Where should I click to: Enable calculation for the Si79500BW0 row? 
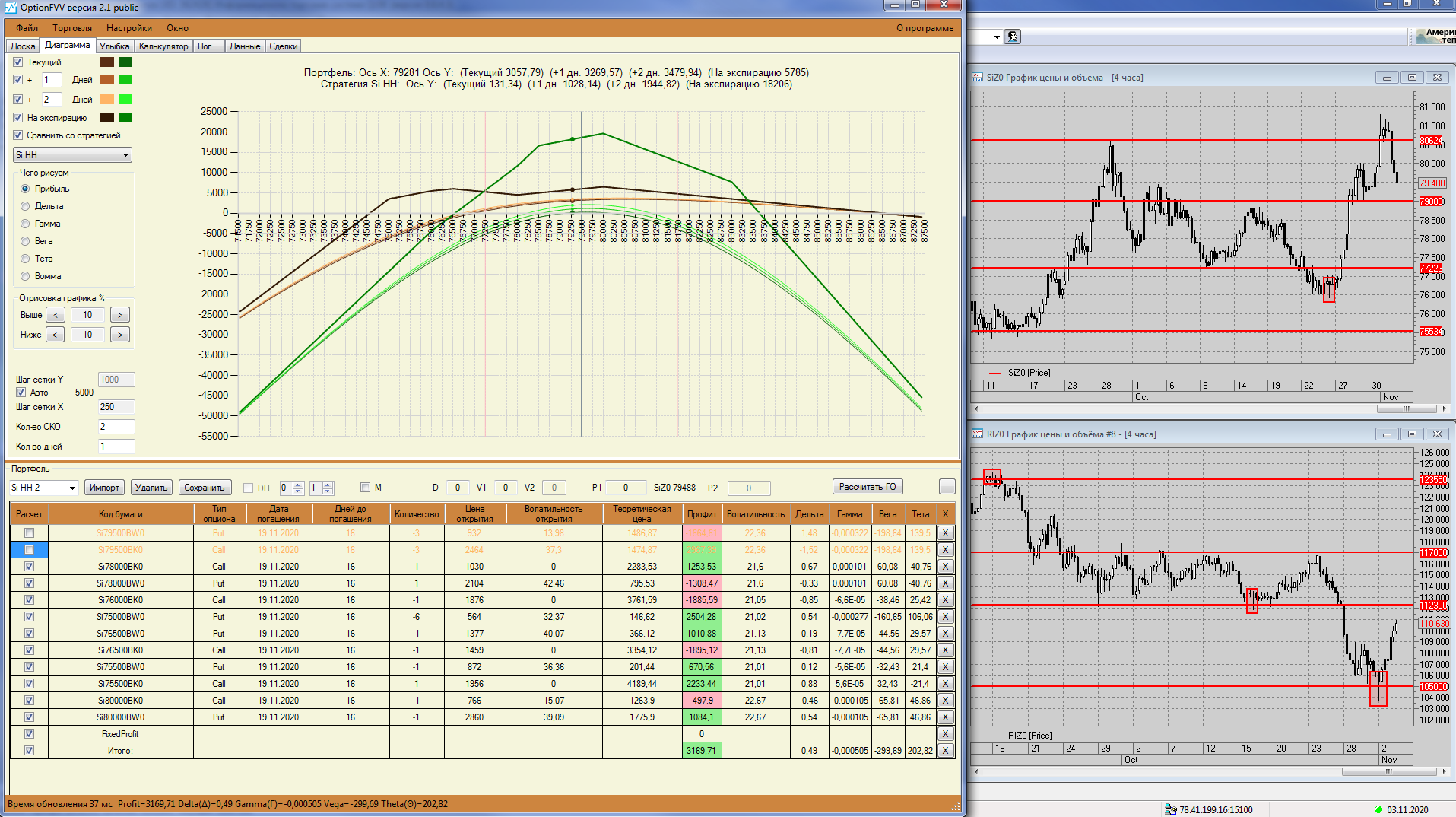[29, 533]
